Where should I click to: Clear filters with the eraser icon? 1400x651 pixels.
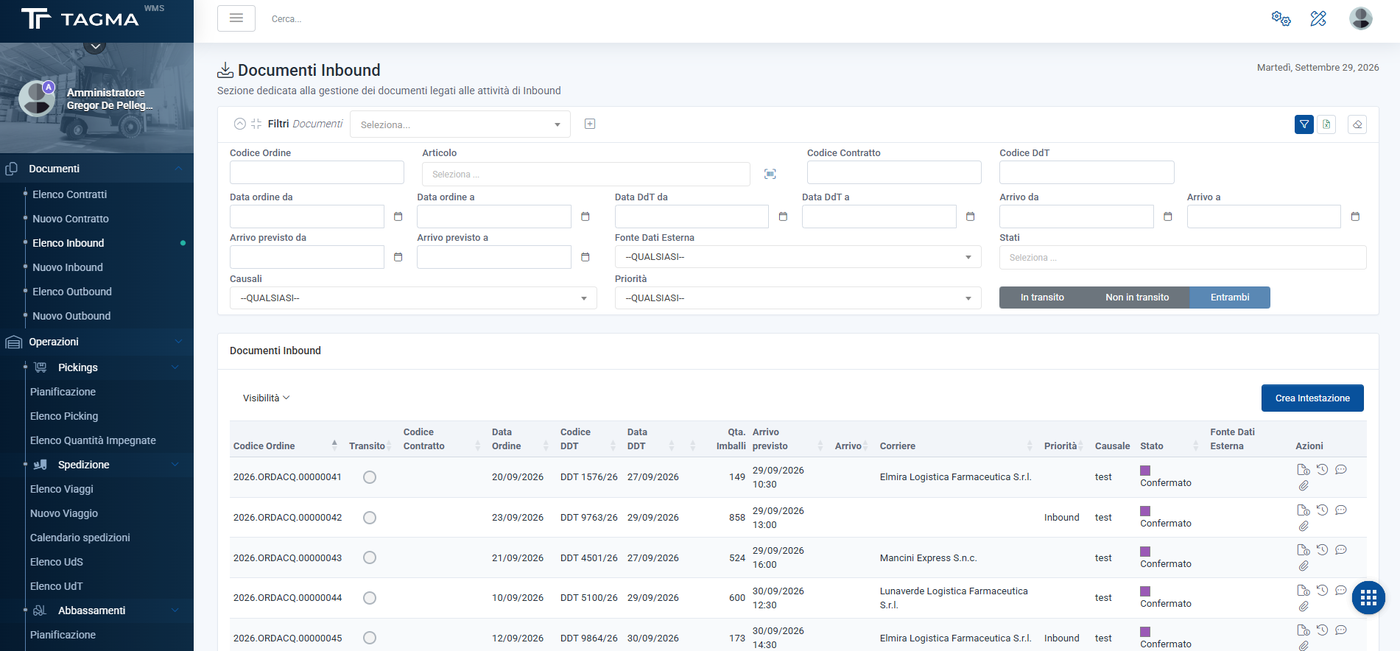pos(1357,124)
